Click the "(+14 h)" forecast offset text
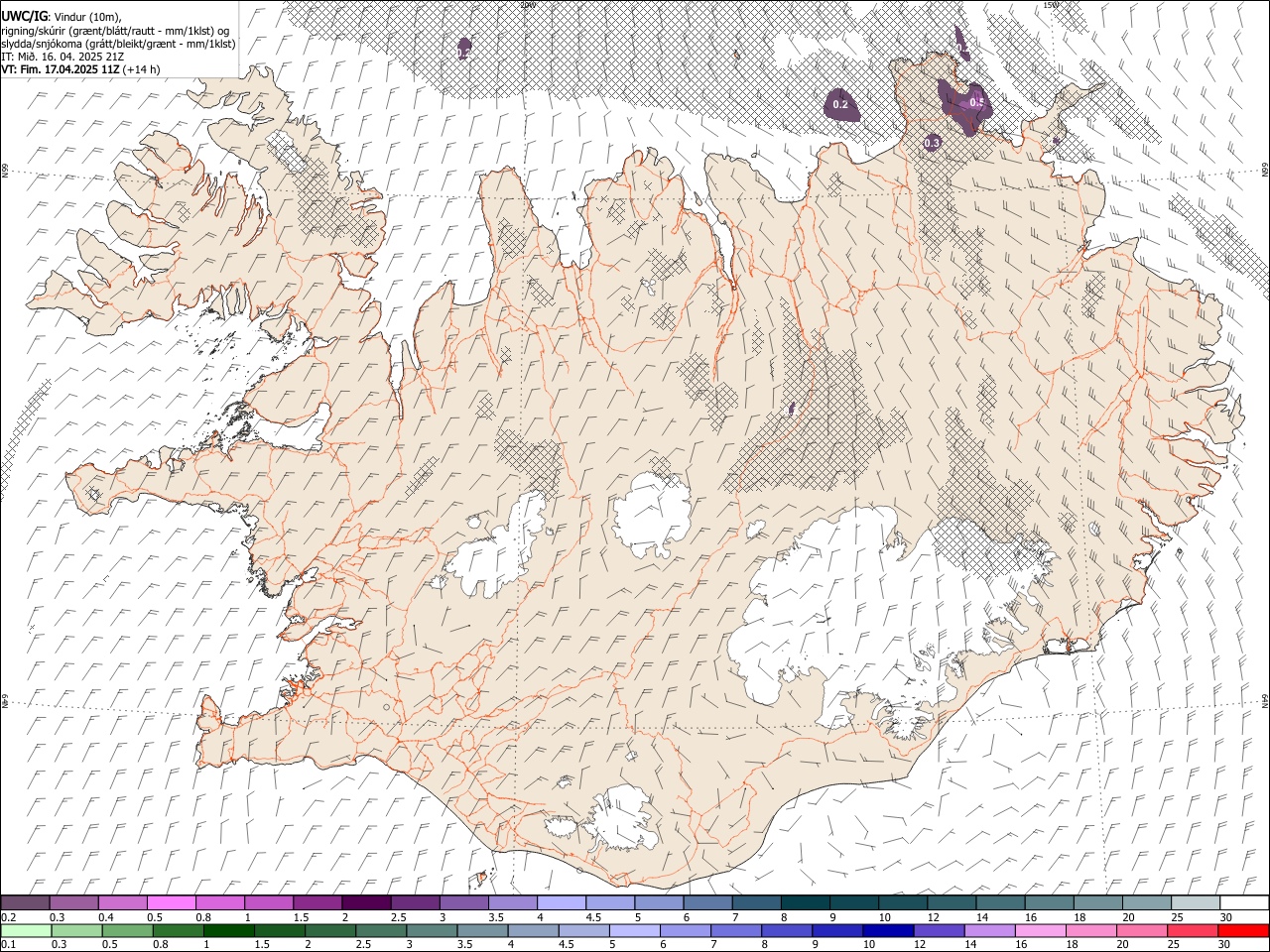Screen dimensions: 1270x952 tap(143, 69)
